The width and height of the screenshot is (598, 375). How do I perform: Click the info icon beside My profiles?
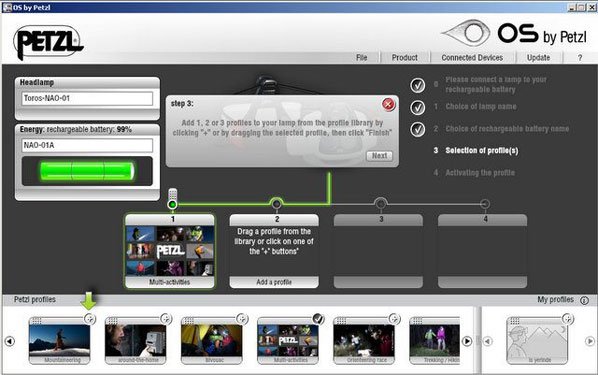click(x=584, y=300)
